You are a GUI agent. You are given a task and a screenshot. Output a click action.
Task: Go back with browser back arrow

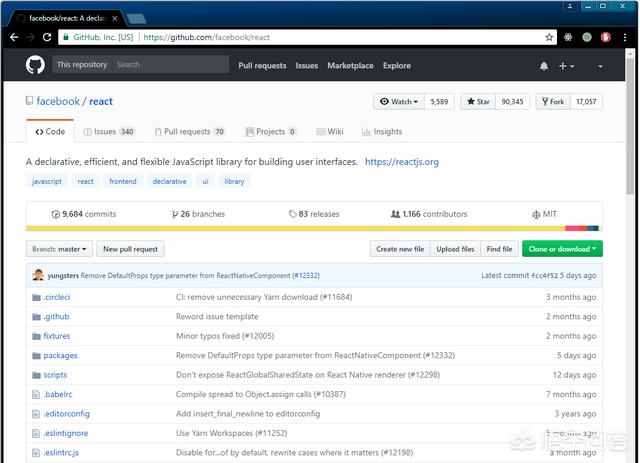pos(14,37)
